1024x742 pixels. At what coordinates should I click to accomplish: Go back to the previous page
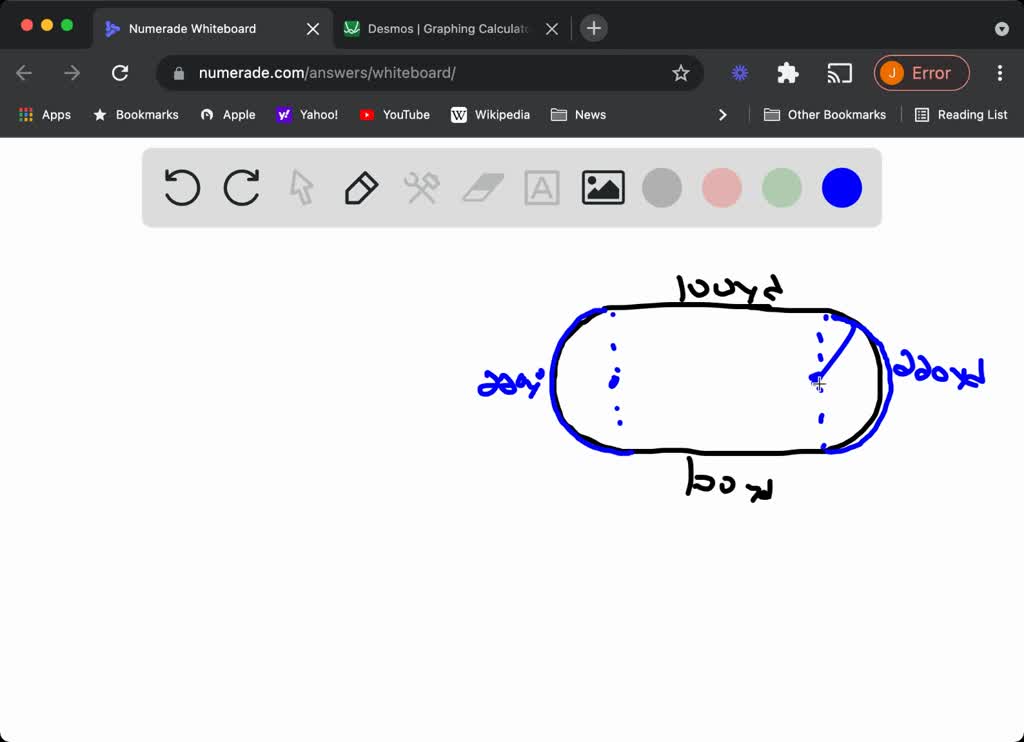(24, 73)
